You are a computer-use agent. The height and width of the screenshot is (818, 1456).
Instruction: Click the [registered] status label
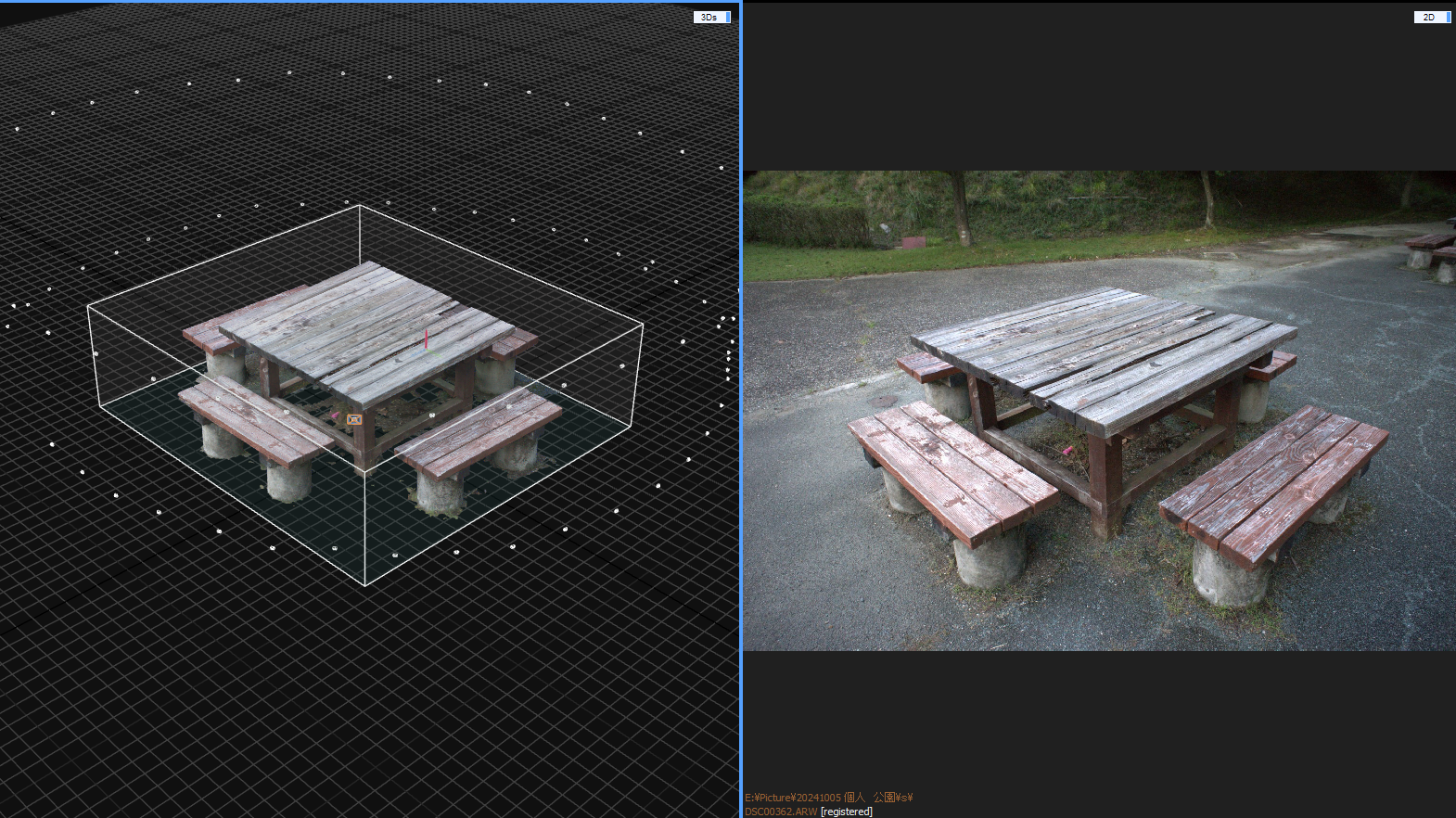[847, 812]
